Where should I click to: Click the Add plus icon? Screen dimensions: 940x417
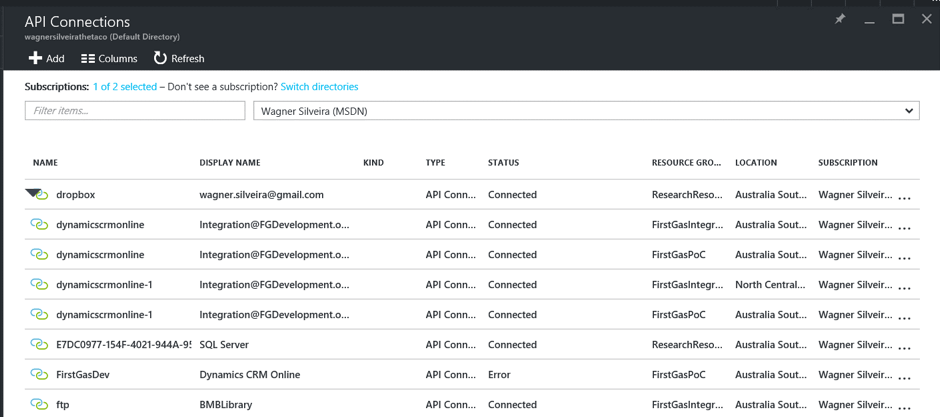pyautogui.click(x=35, y=58)
